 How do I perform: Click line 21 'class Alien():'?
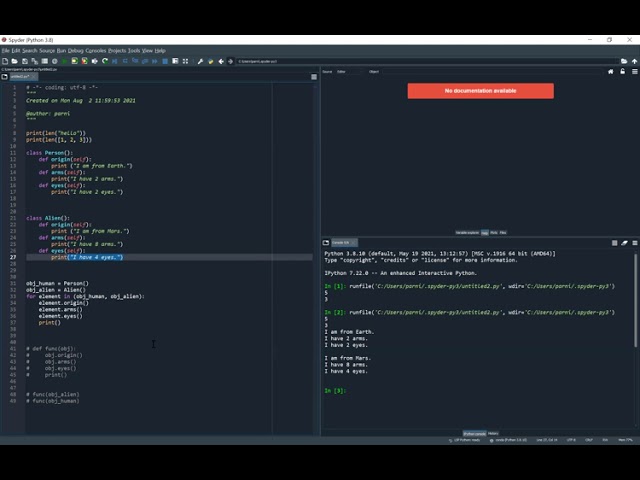pos(48,218)
